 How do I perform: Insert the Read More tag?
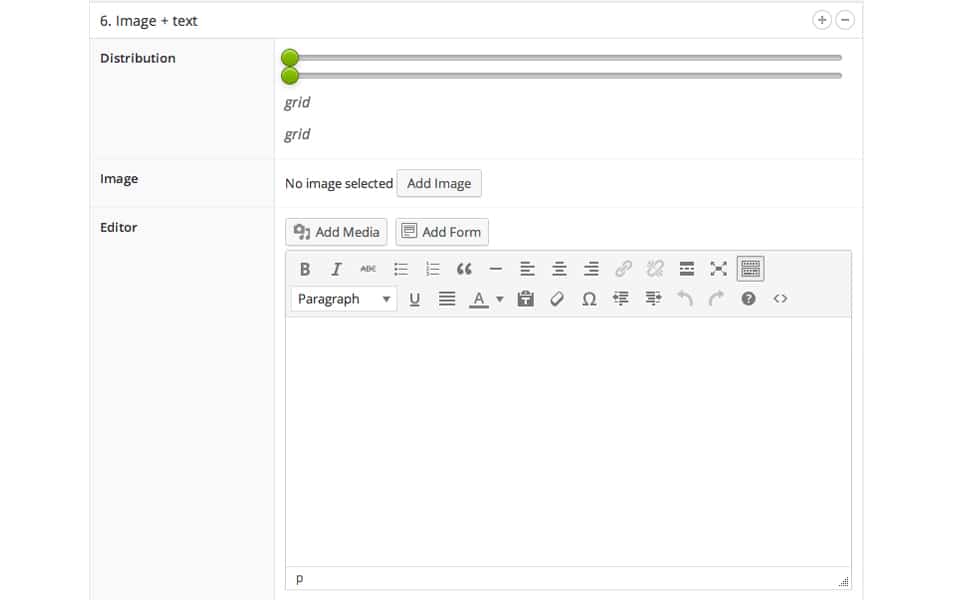click(x=686, y=268)
